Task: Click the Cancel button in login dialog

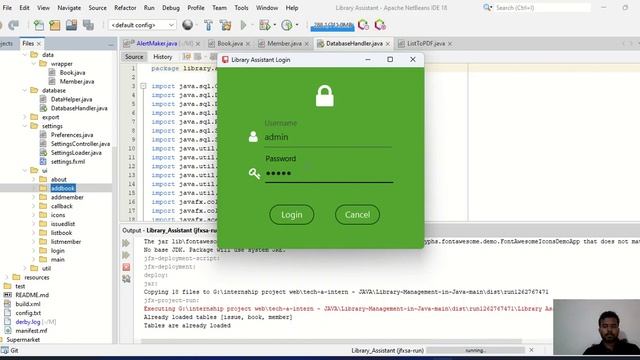Action: pos(357,215)
